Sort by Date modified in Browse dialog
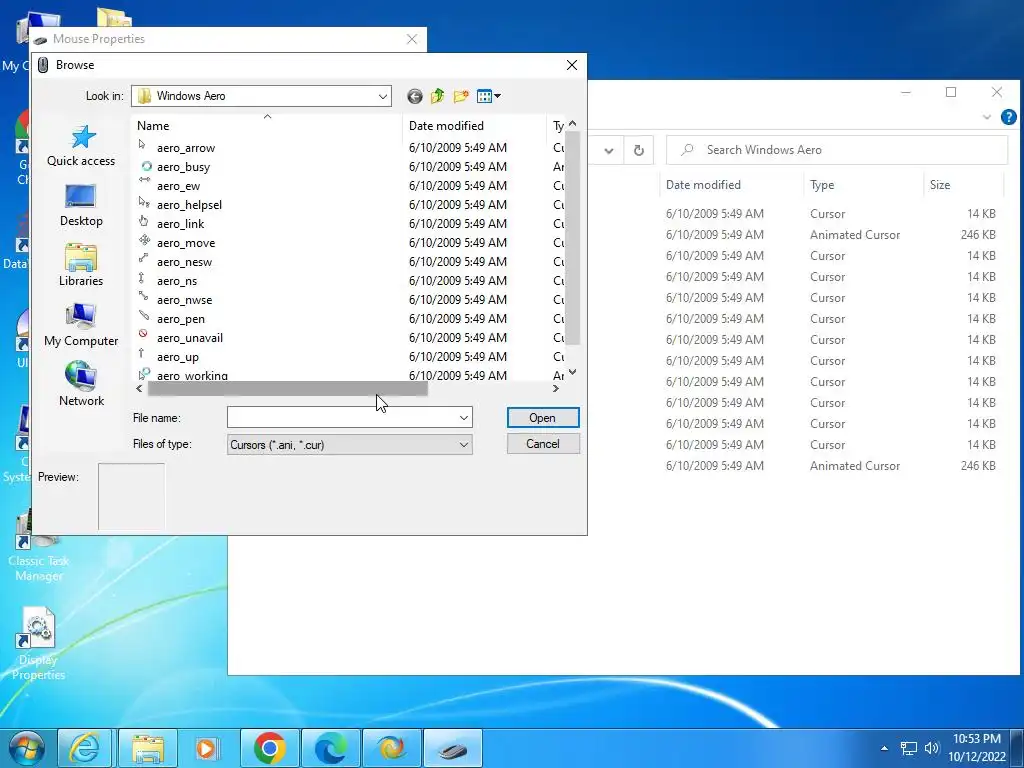1024x768 pixels. (474, 126)
